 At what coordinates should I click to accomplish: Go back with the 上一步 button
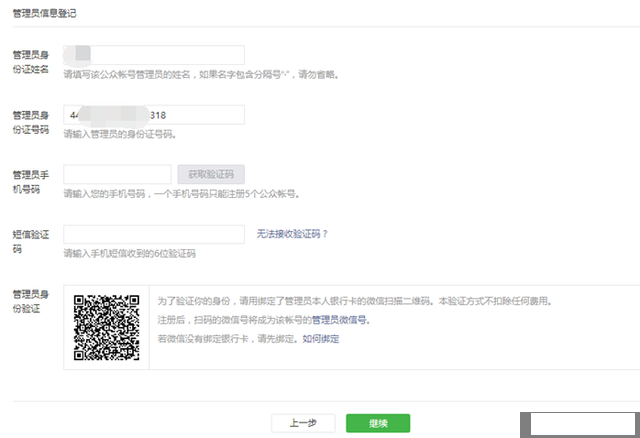(303, 423)
